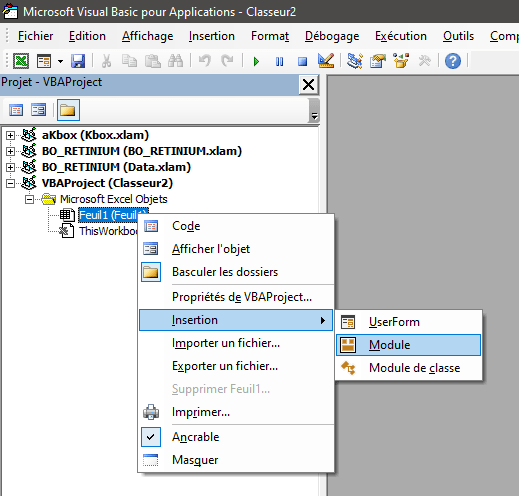Click the Cut scissors icon

[x=106, y=61]
